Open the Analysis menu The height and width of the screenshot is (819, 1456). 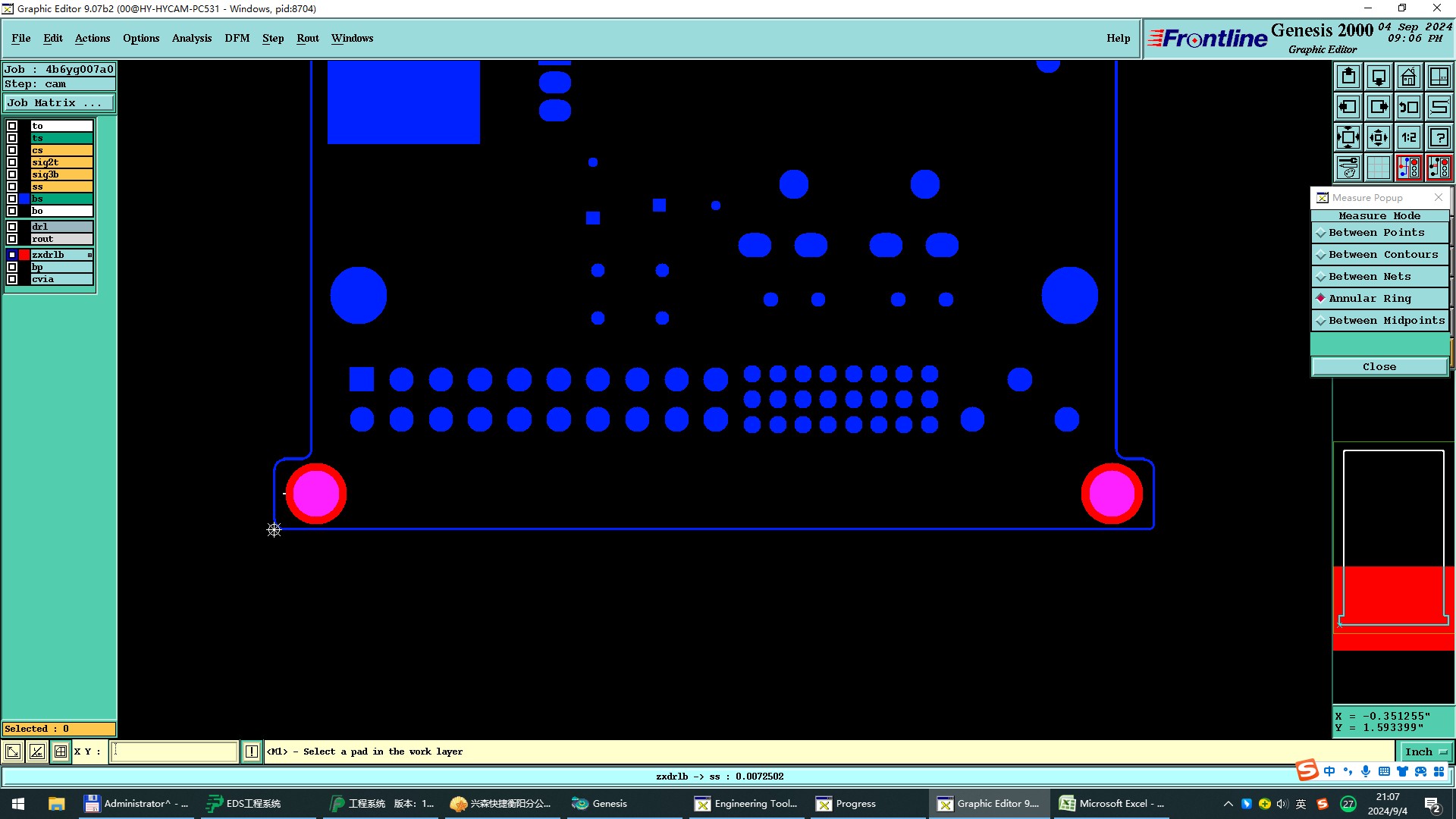click(191, 38)
